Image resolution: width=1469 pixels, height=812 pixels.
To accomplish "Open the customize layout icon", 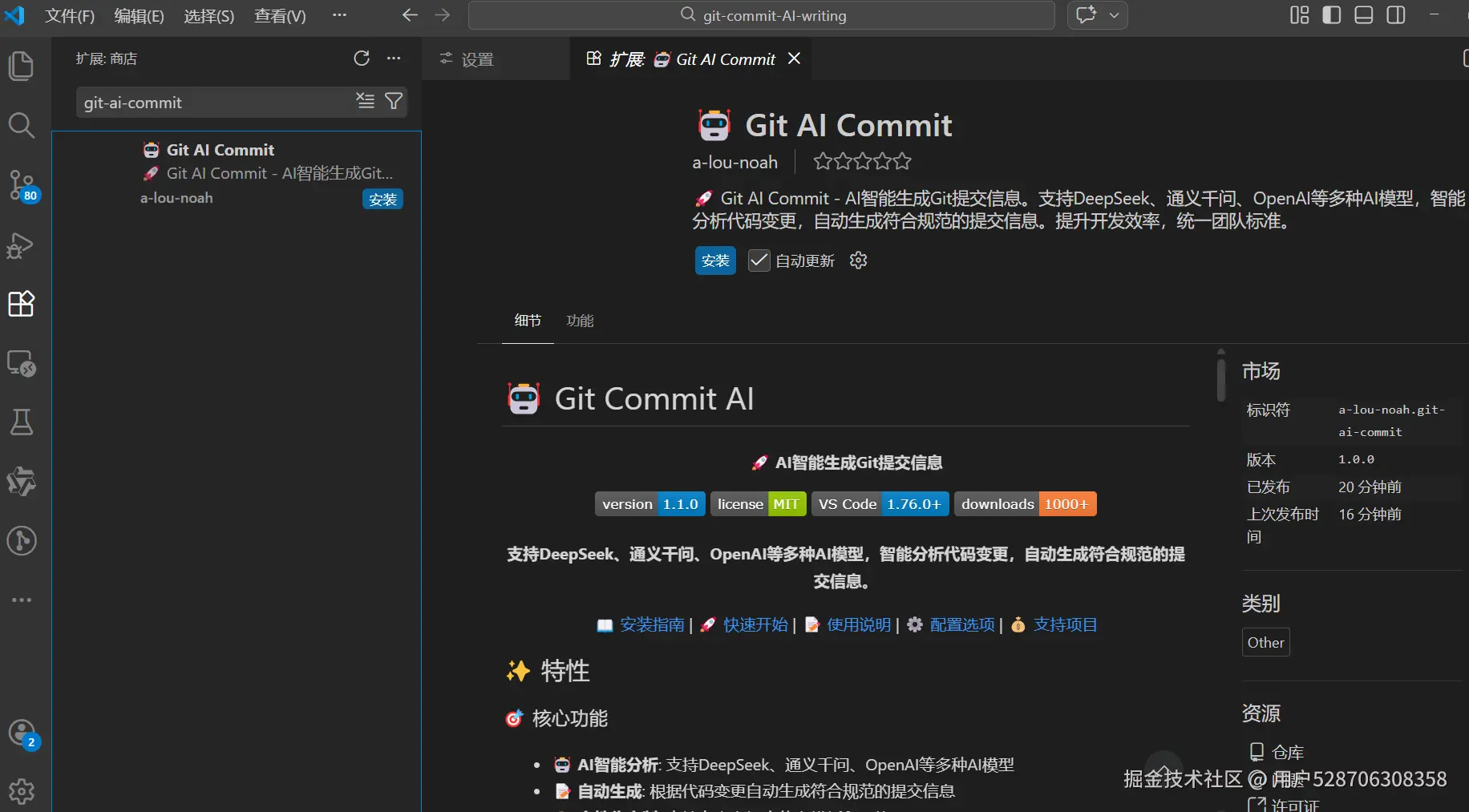I will point(1300,15).
